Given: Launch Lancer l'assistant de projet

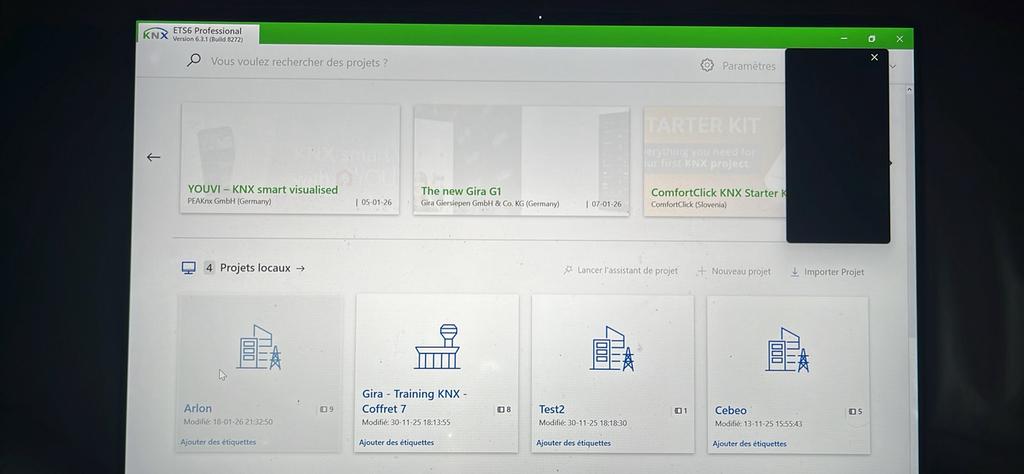Looking at the screenshot, I should [x=627, y=270].
